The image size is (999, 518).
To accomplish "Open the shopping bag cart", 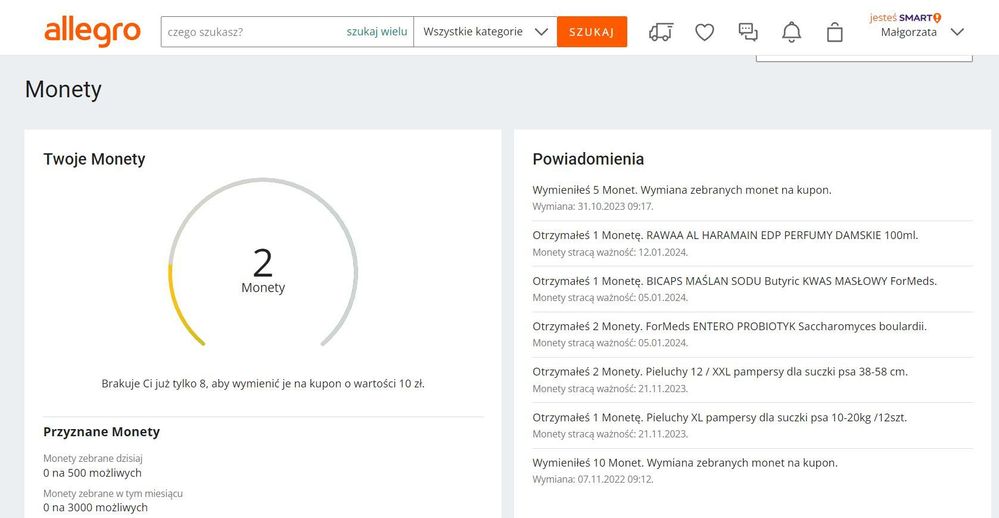I will [835, 32].
